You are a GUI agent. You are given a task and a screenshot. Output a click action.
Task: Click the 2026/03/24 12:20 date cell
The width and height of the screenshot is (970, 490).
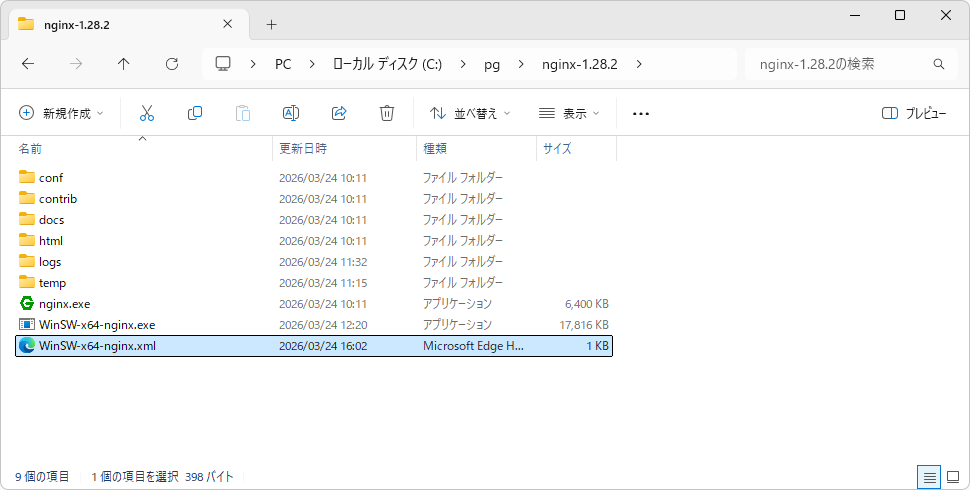[x=323, y=325]
